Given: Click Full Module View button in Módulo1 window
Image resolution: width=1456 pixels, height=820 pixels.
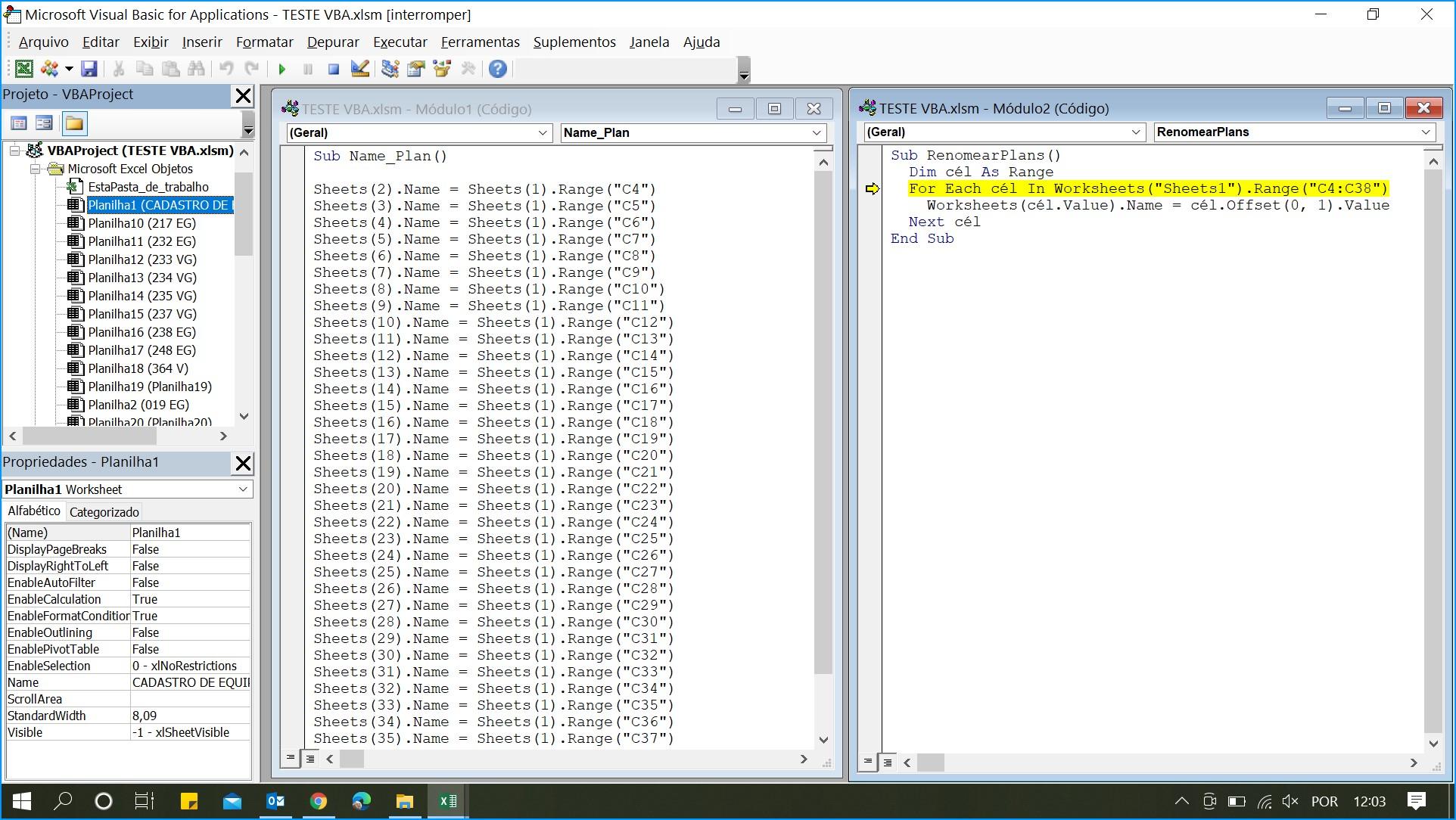Looking at the screenshot, I should coord(310,758).
